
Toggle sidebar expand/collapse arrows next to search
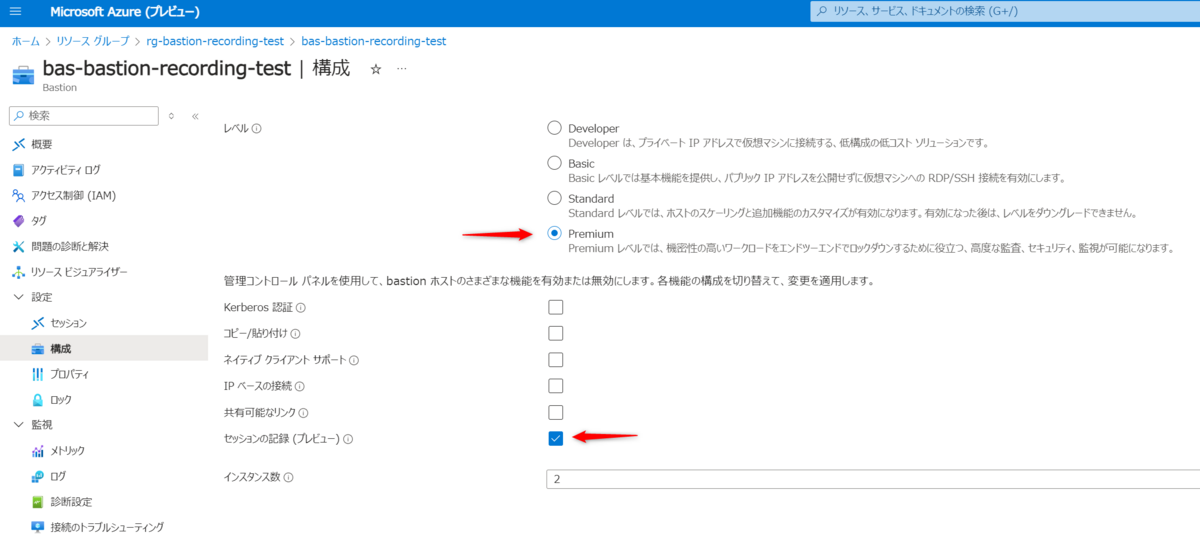point(172,116)
